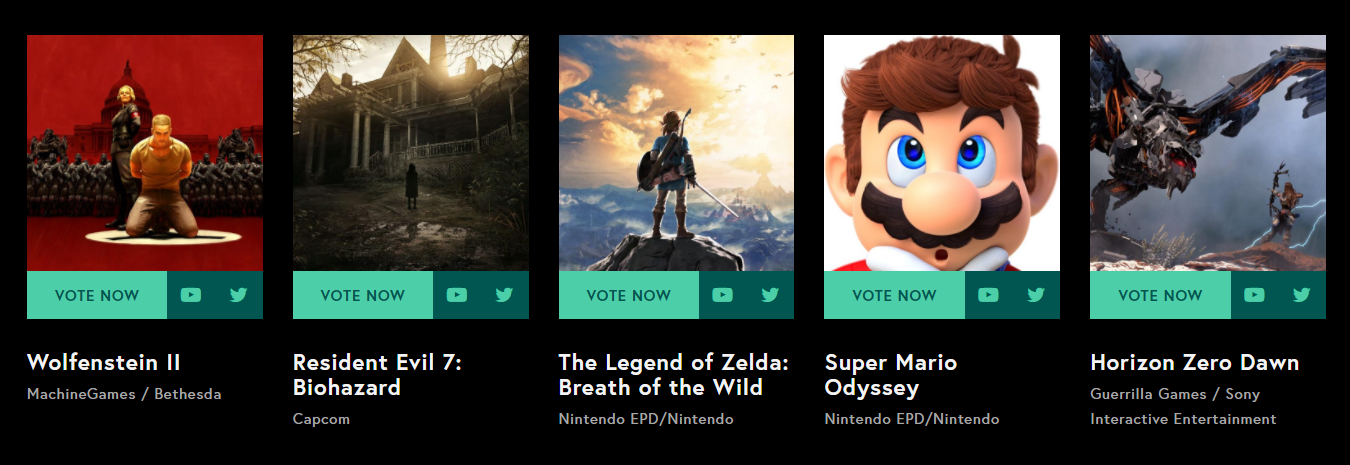Vote now for Zelda: Breath of the Wild

(x=629, y=295)
